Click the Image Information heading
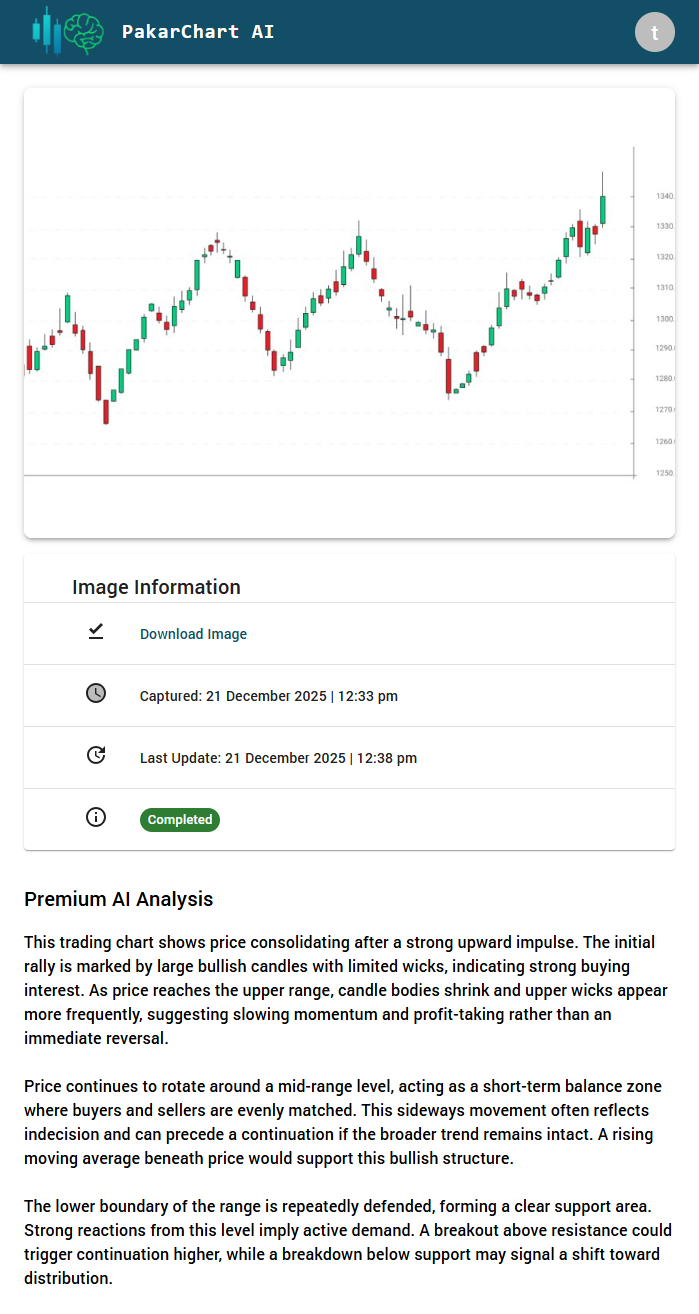This screenshot has width=699, height=1314. pyautogui.click(x=156, y=587)
